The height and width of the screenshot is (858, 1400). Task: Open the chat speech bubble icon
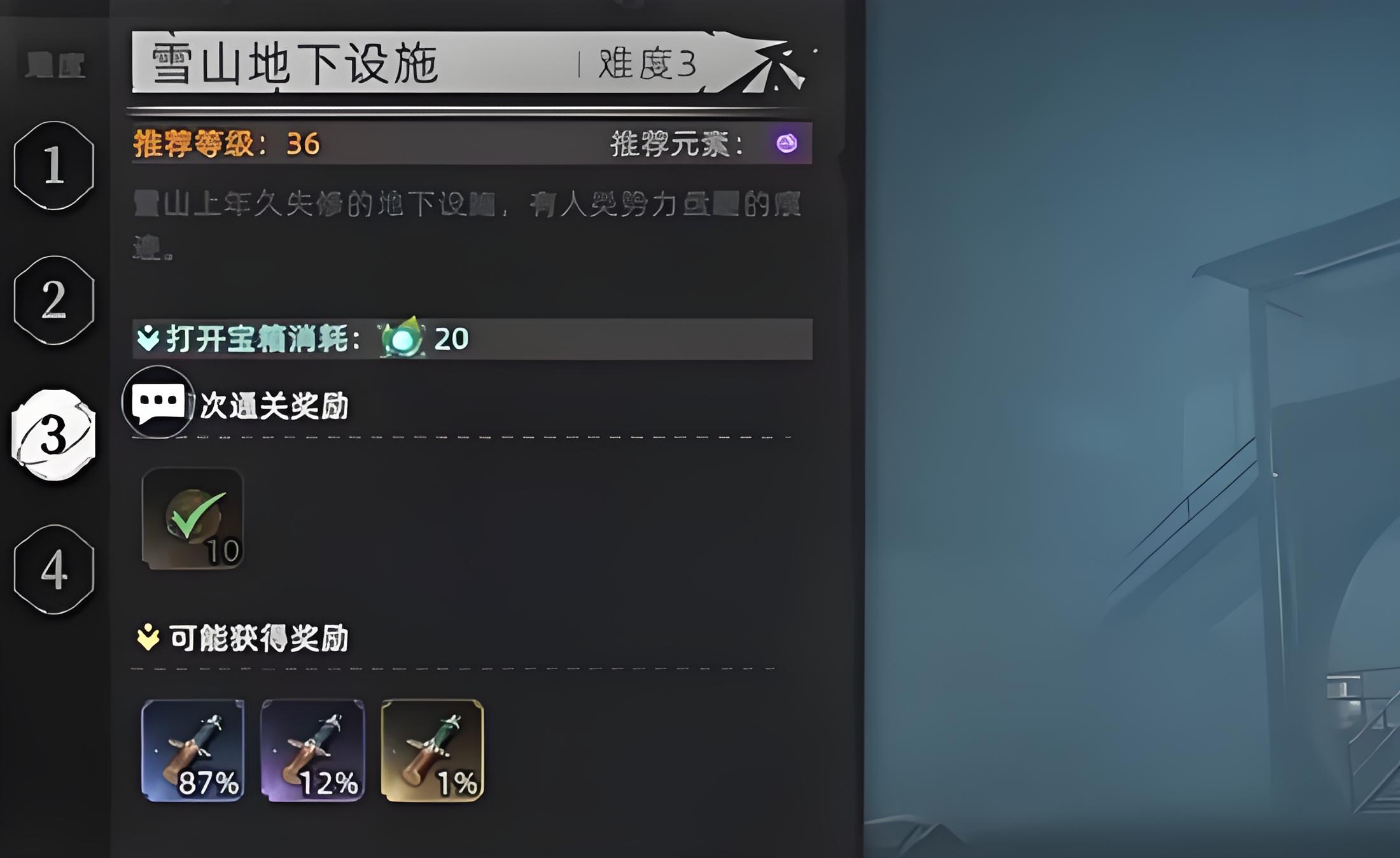tap(158, 402)
